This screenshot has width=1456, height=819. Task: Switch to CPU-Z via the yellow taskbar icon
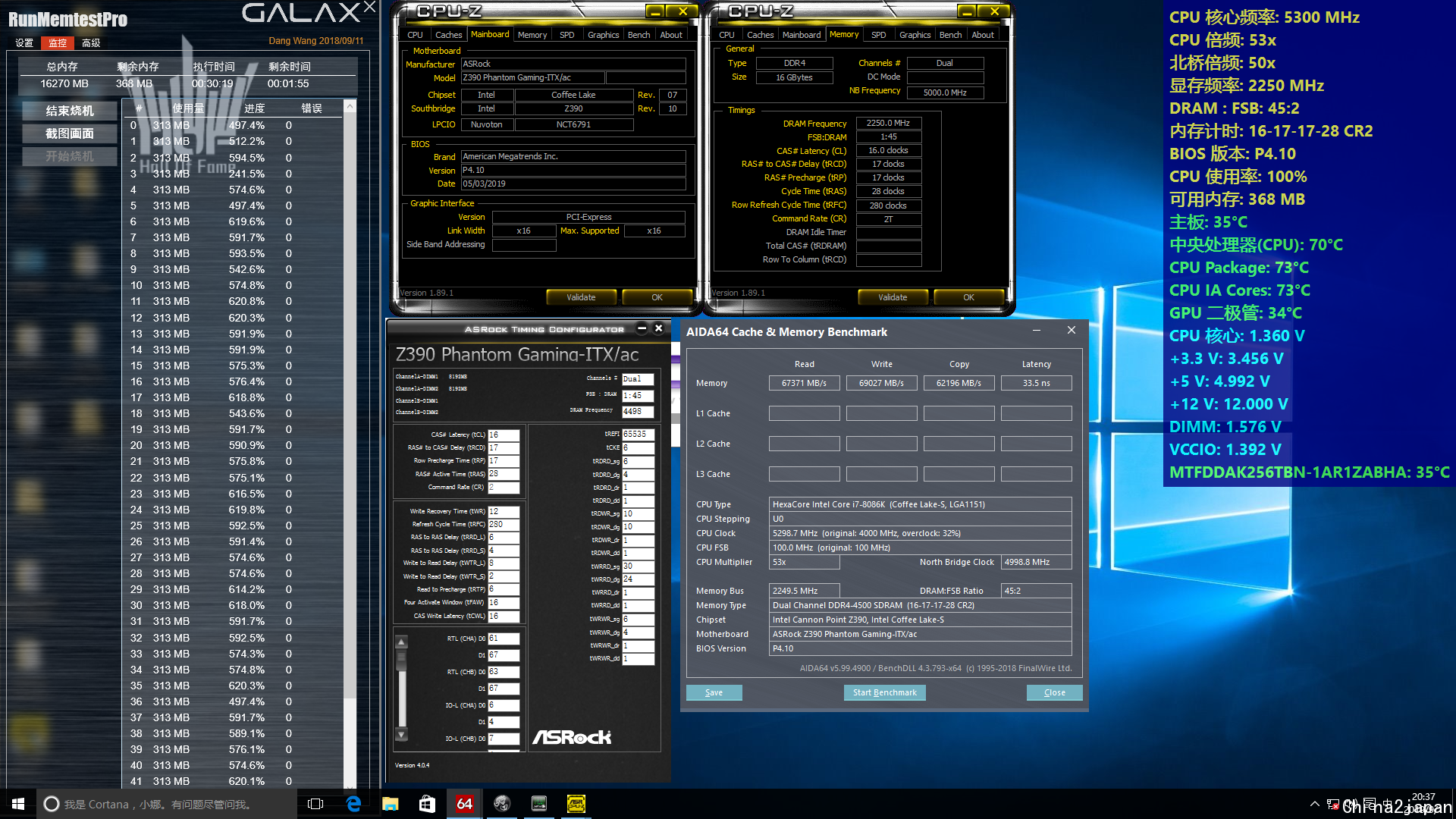576,804
